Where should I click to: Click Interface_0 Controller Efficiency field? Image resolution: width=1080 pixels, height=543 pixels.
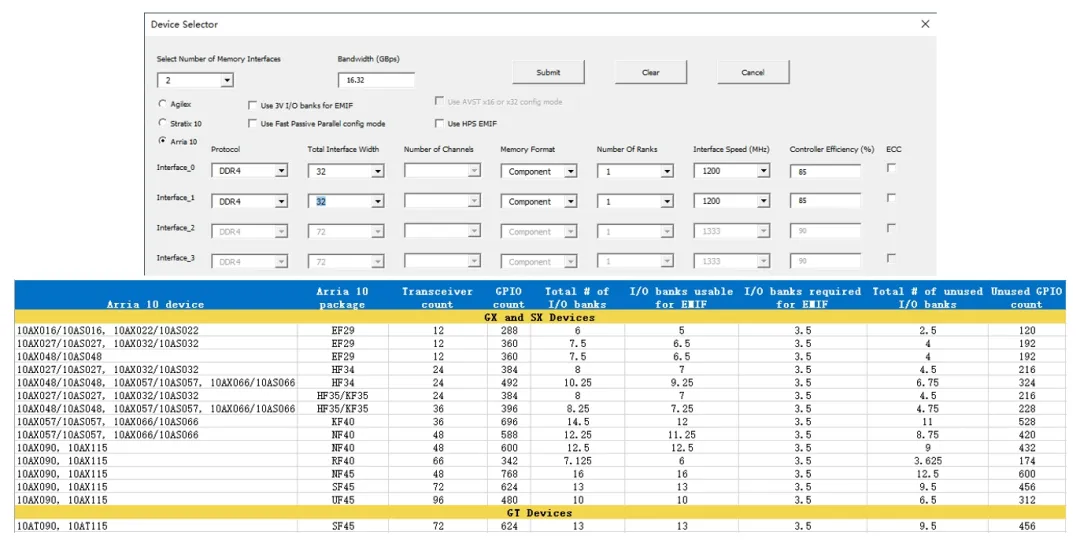825,172
